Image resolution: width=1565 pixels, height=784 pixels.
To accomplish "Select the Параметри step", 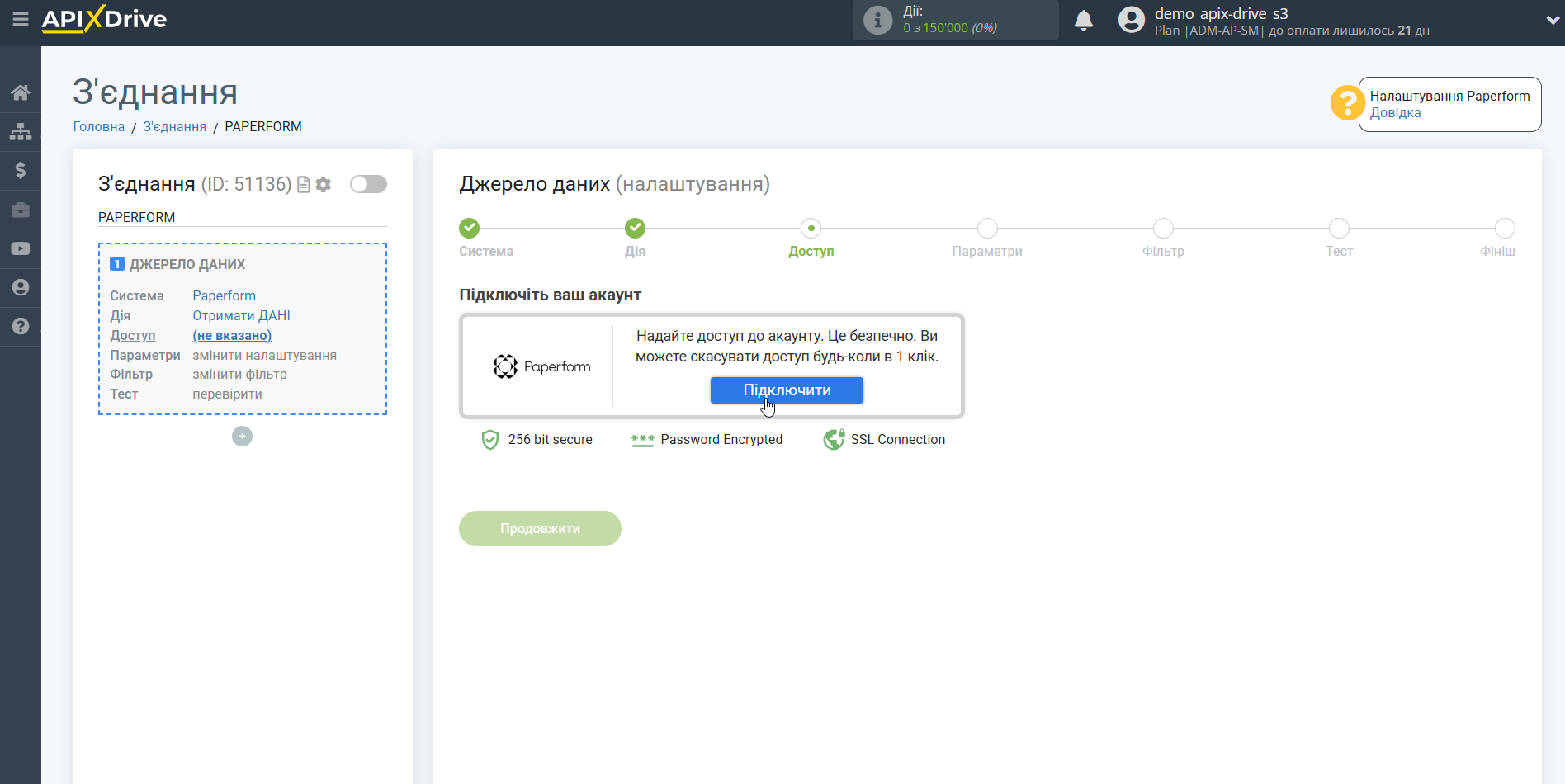I will [987, 228].
